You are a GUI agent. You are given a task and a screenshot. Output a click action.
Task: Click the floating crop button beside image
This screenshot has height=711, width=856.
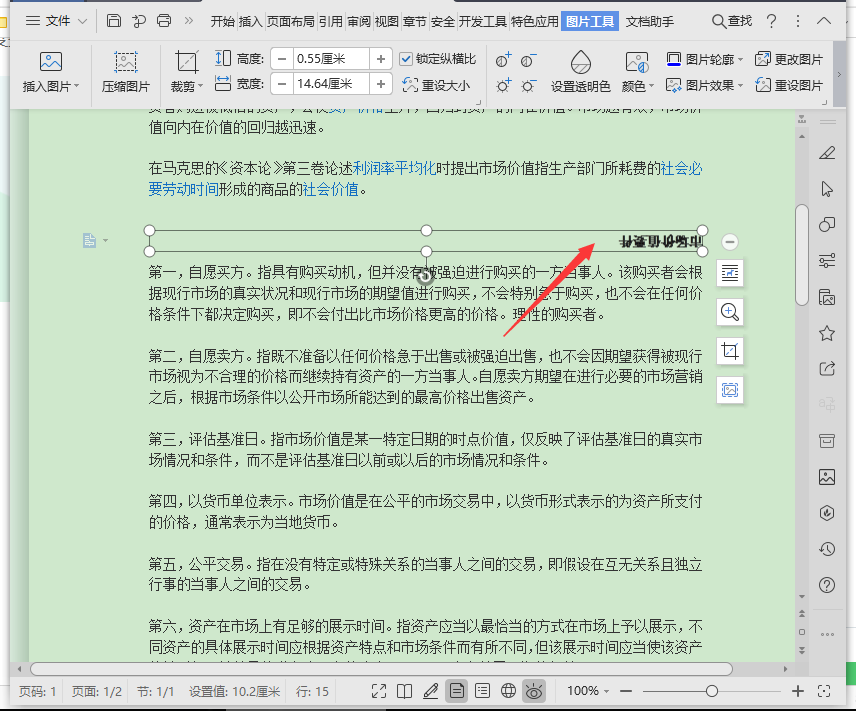tap(730, 351)
